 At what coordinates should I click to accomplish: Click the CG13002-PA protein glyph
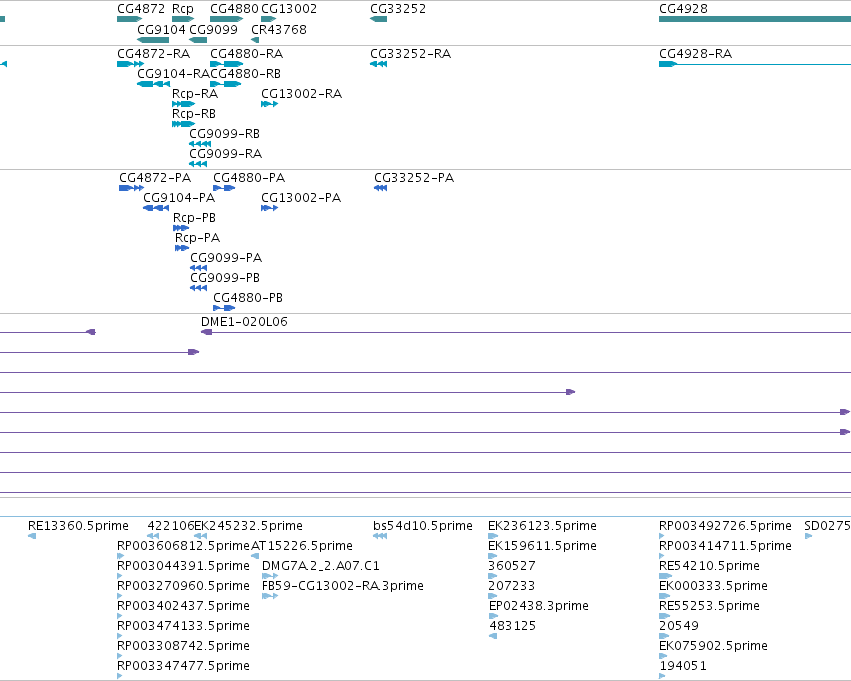269,208
